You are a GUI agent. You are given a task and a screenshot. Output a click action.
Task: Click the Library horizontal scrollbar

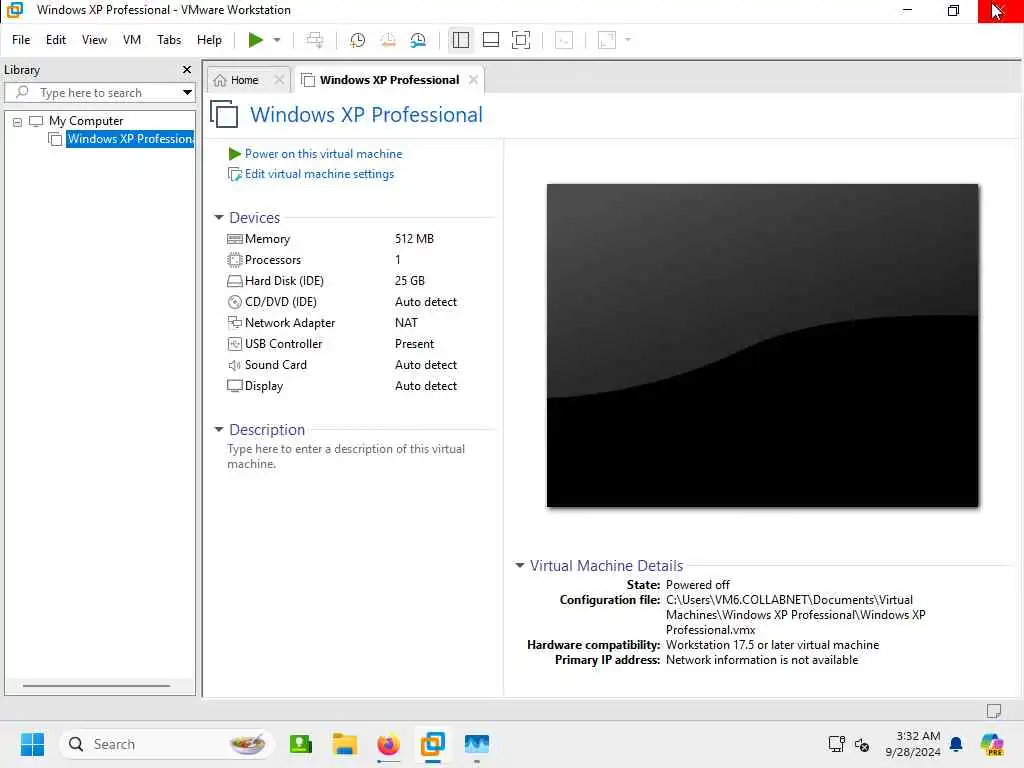(x=96, y=686)
